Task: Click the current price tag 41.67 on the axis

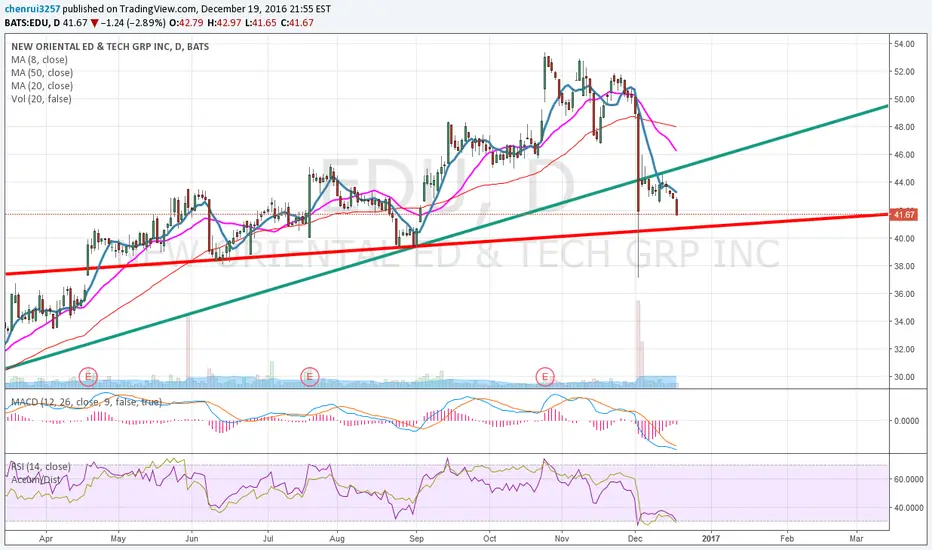Action: (903, 215)
